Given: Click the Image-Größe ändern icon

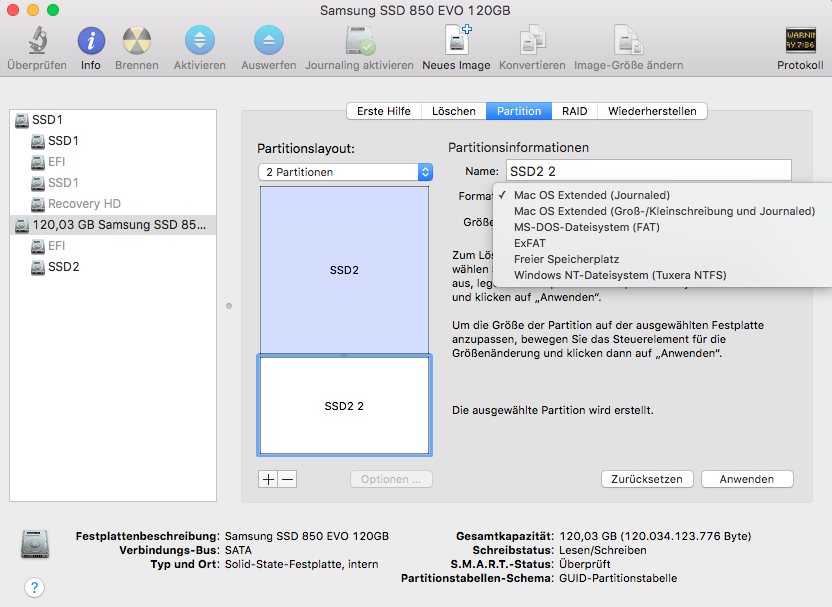Looking at the screenshot, I should 628,40.
